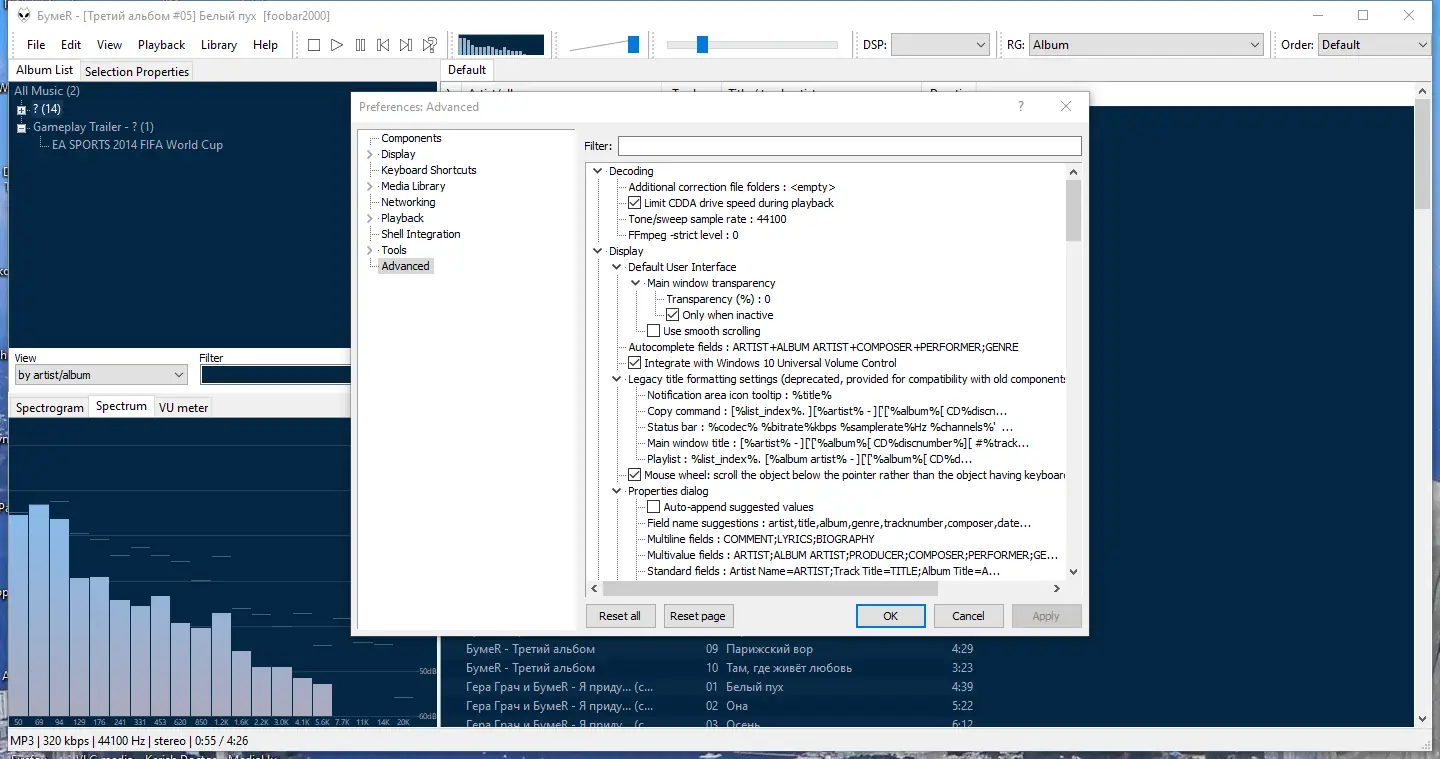
Task: Expand the '? (14)' album list node
Action: pos(21,109)
